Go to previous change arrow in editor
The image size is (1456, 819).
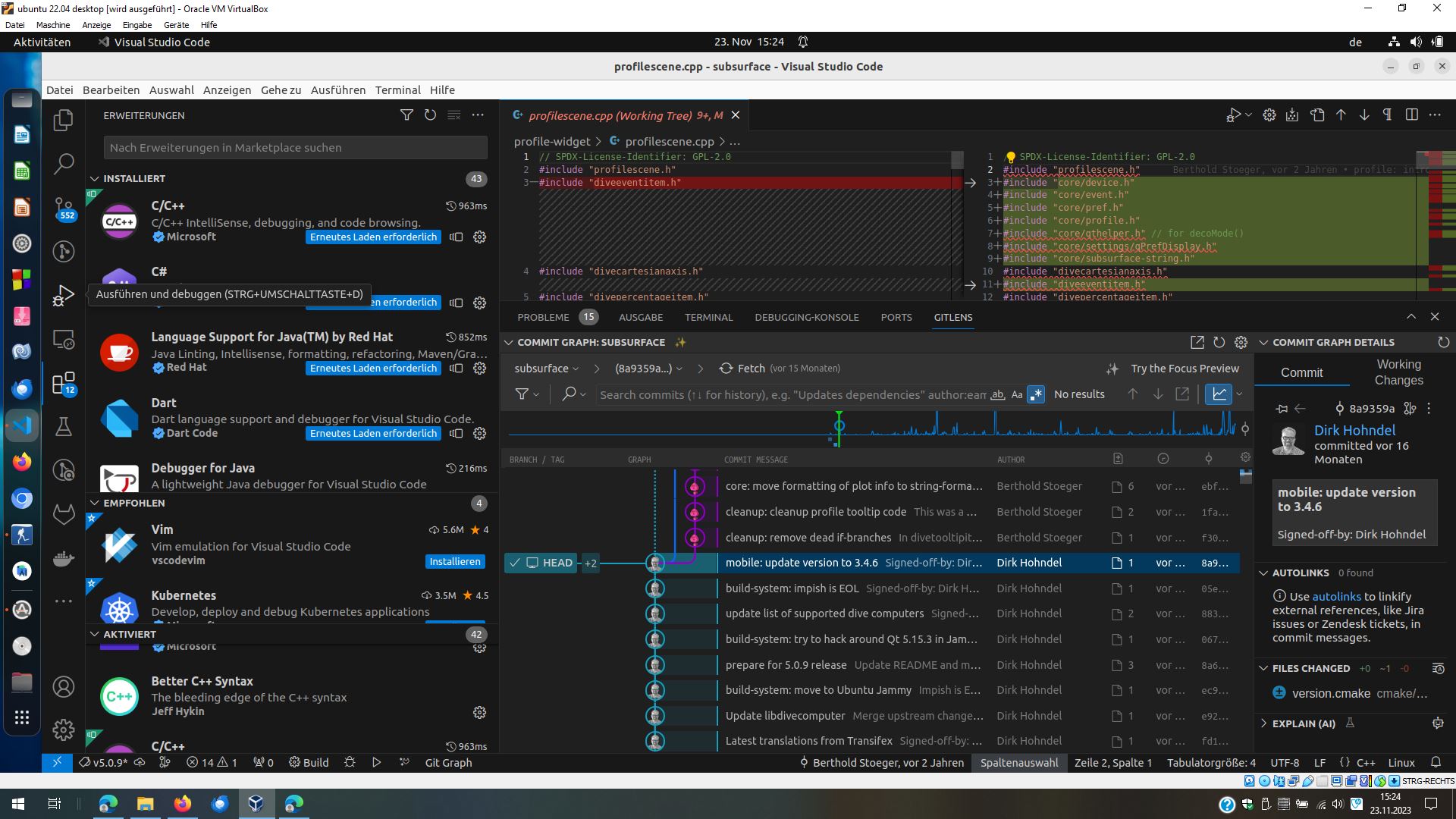click(1341, 115)
